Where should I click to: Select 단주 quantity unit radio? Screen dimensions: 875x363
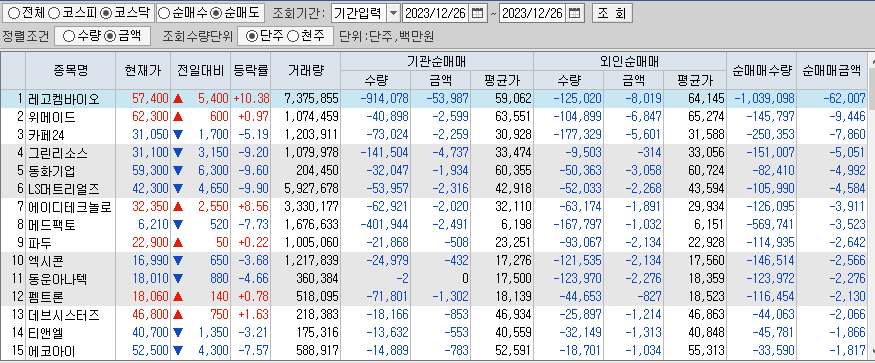(x=252, y=36)
